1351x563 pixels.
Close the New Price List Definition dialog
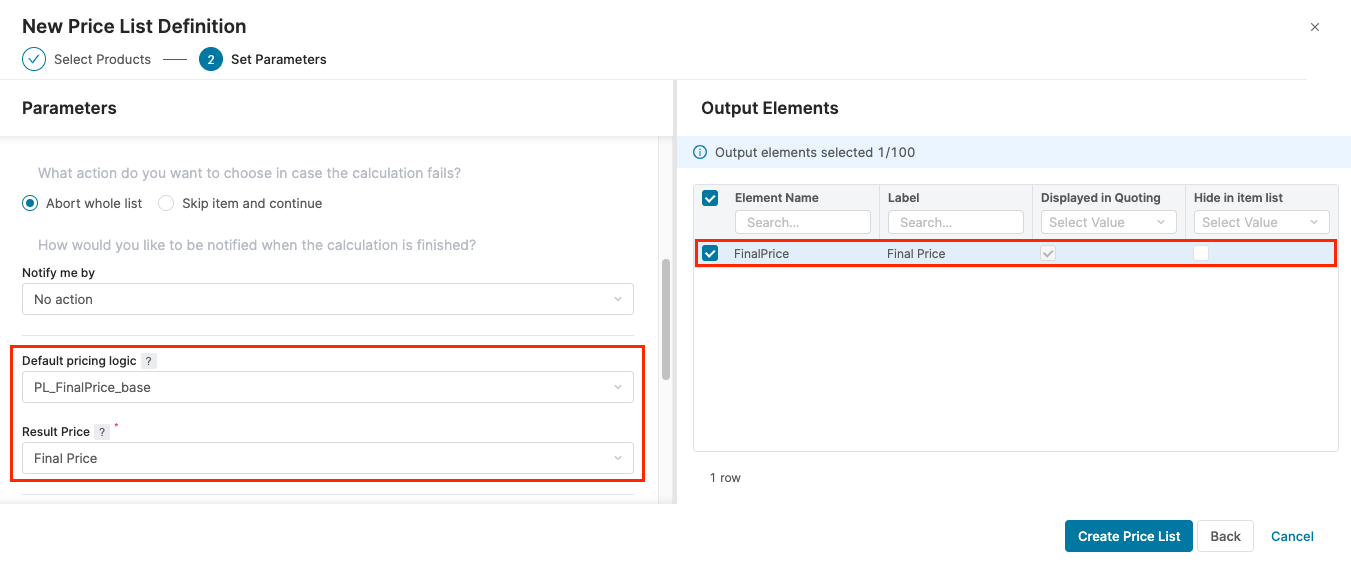(x=1315, y=27)
